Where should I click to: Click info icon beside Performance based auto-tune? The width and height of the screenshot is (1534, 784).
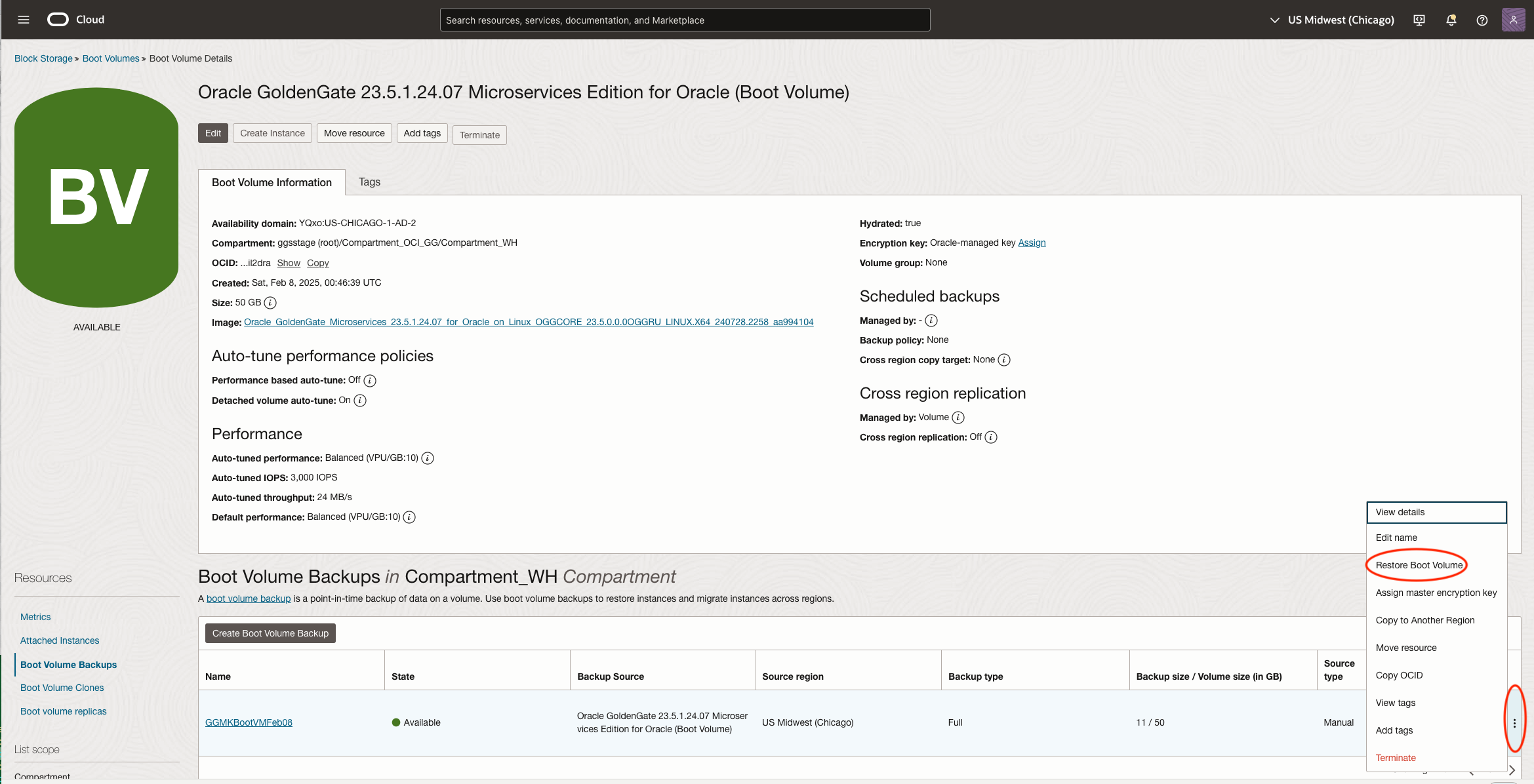(x=370, y=381)
